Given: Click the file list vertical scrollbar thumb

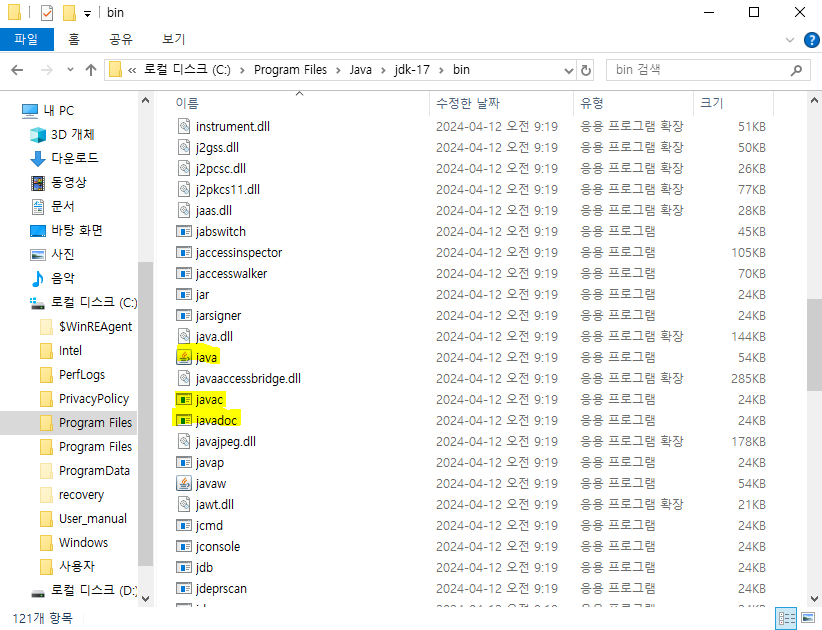Looking at the screenshot, I should coord(814,345).
